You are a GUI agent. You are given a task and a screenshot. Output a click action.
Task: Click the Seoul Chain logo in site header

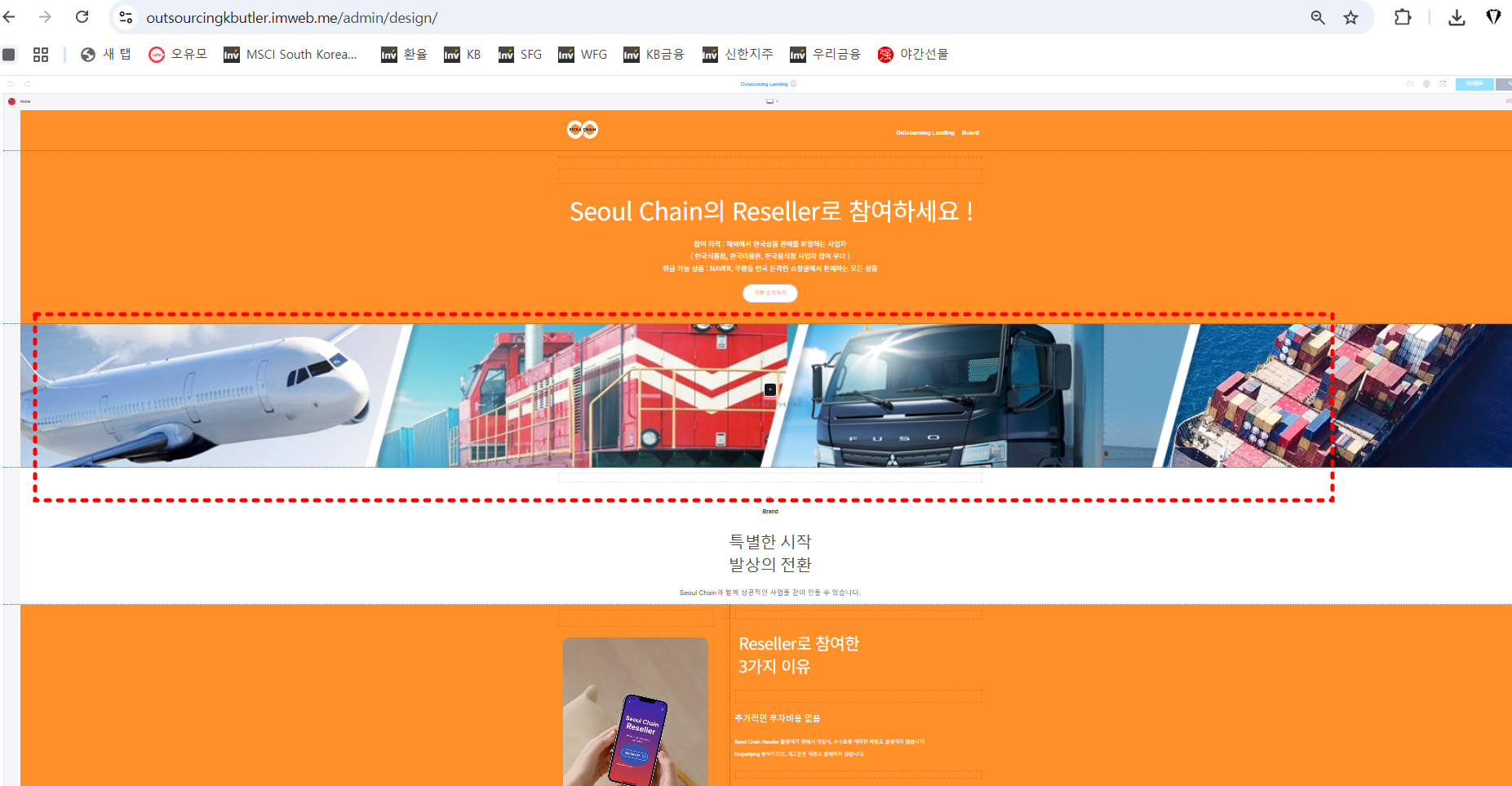coord(583,130)
